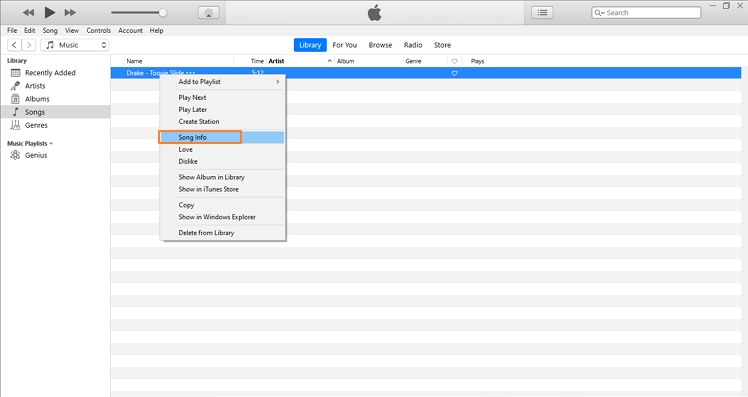Skip forward with fast-forward button
This screenshot has height=397, width=748.
[x=70, y=12]
